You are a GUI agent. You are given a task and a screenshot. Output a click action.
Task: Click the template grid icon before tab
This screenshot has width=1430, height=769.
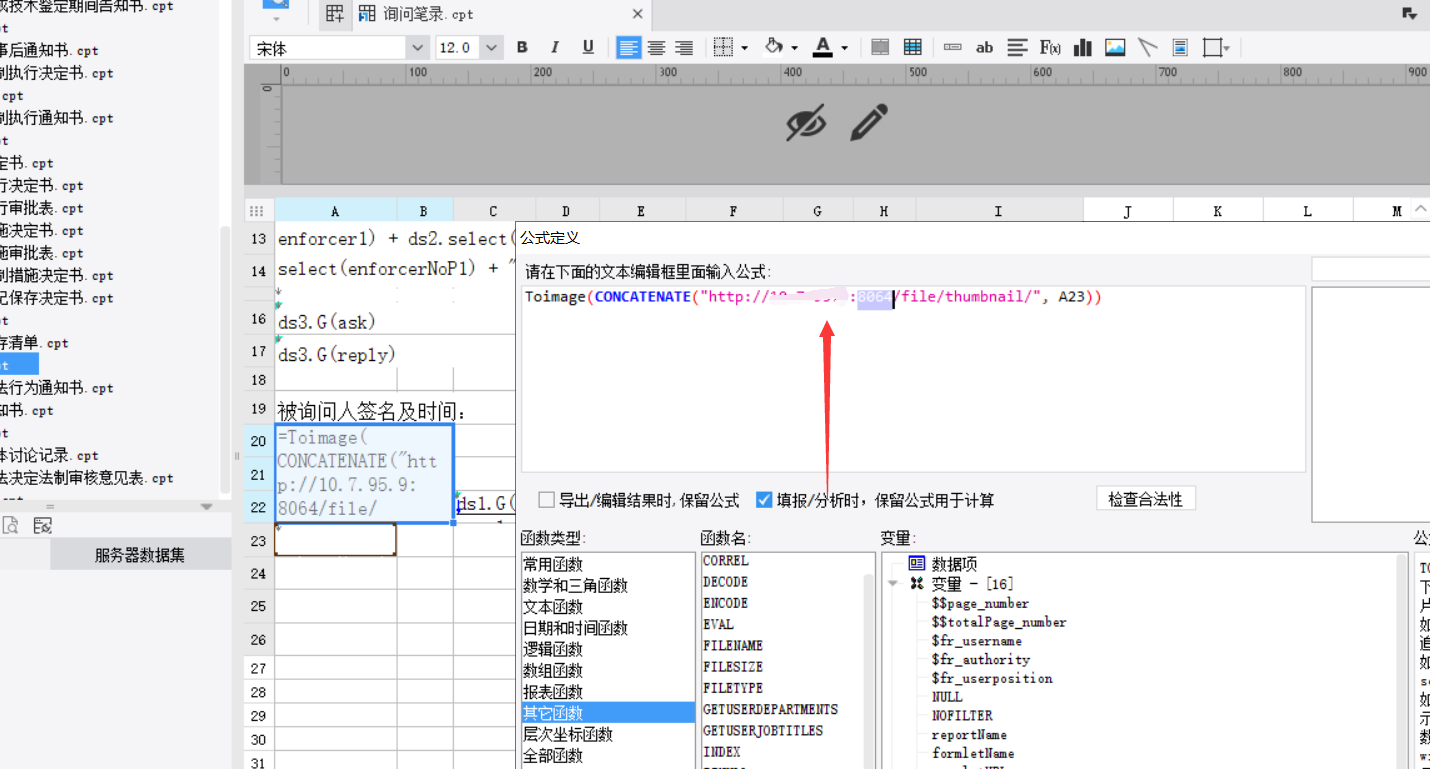pyautogui.click(x=335, y=14)
